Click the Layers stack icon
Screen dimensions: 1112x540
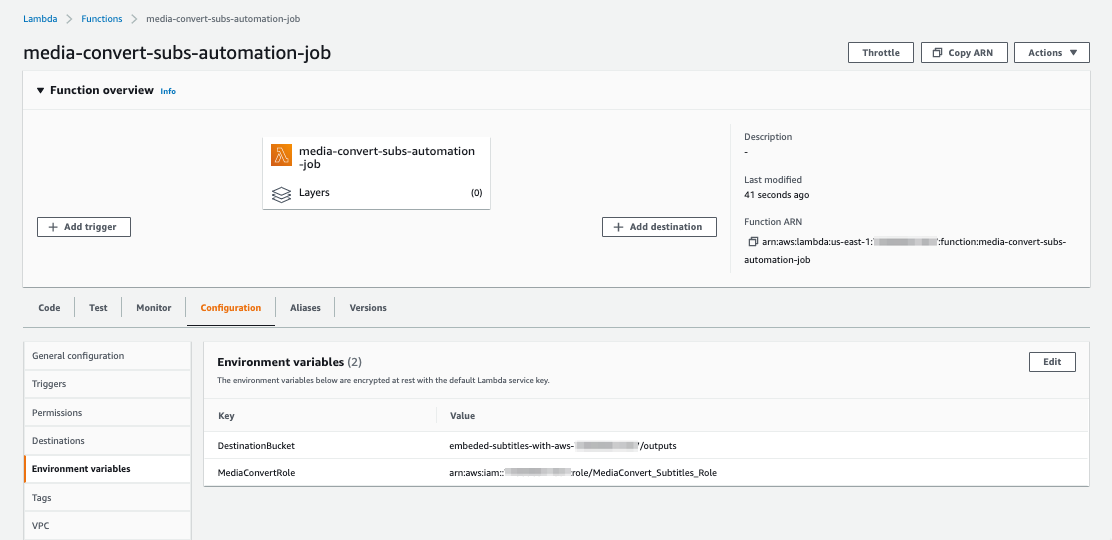281,193
